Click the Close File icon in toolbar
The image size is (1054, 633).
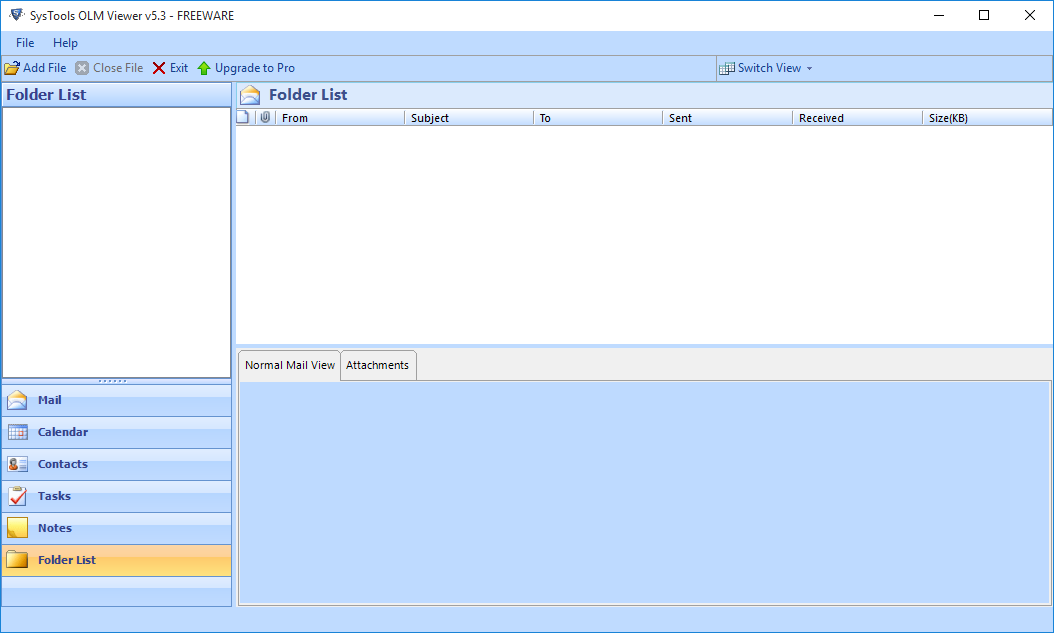click(x=82, y=68)
